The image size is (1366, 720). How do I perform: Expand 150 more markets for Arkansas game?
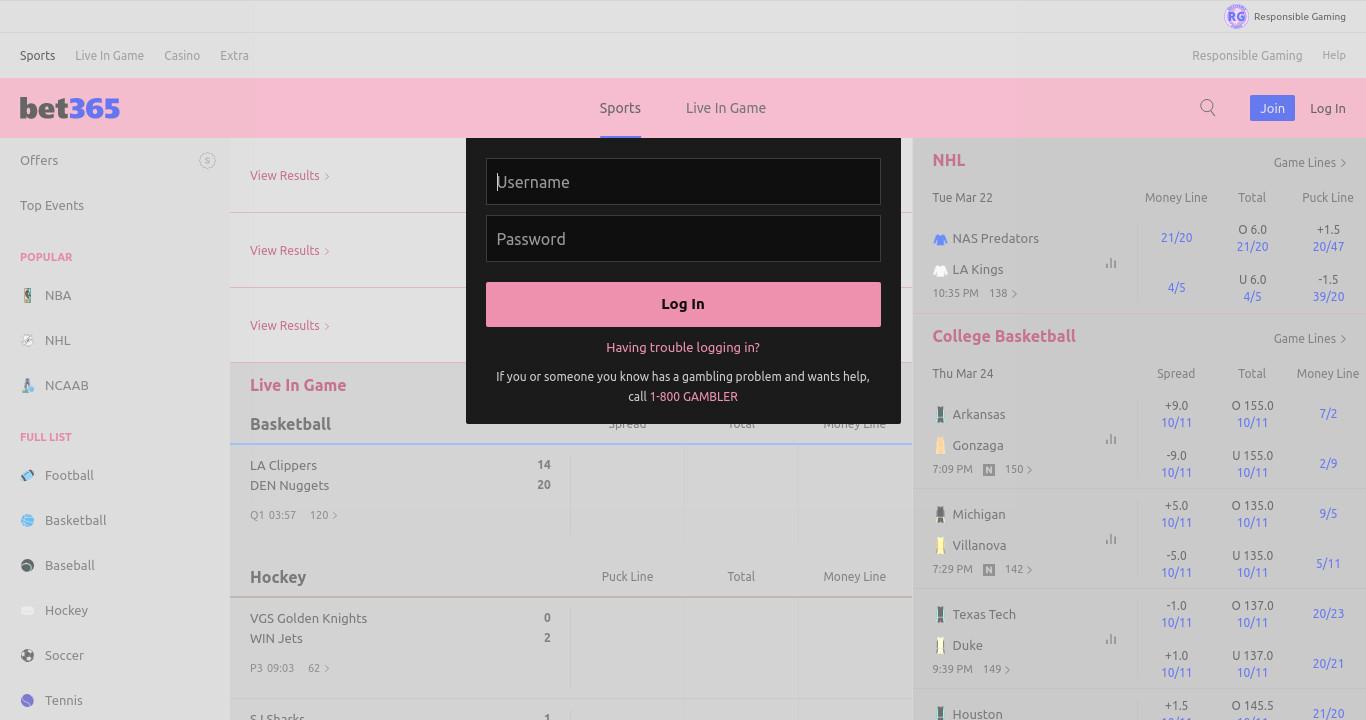(1018, 469)
